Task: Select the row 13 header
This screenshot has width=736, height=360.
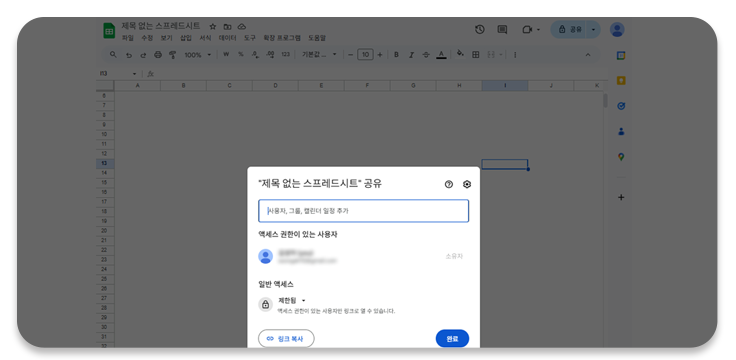Action: pyautogui.click(x=105, y=163)
